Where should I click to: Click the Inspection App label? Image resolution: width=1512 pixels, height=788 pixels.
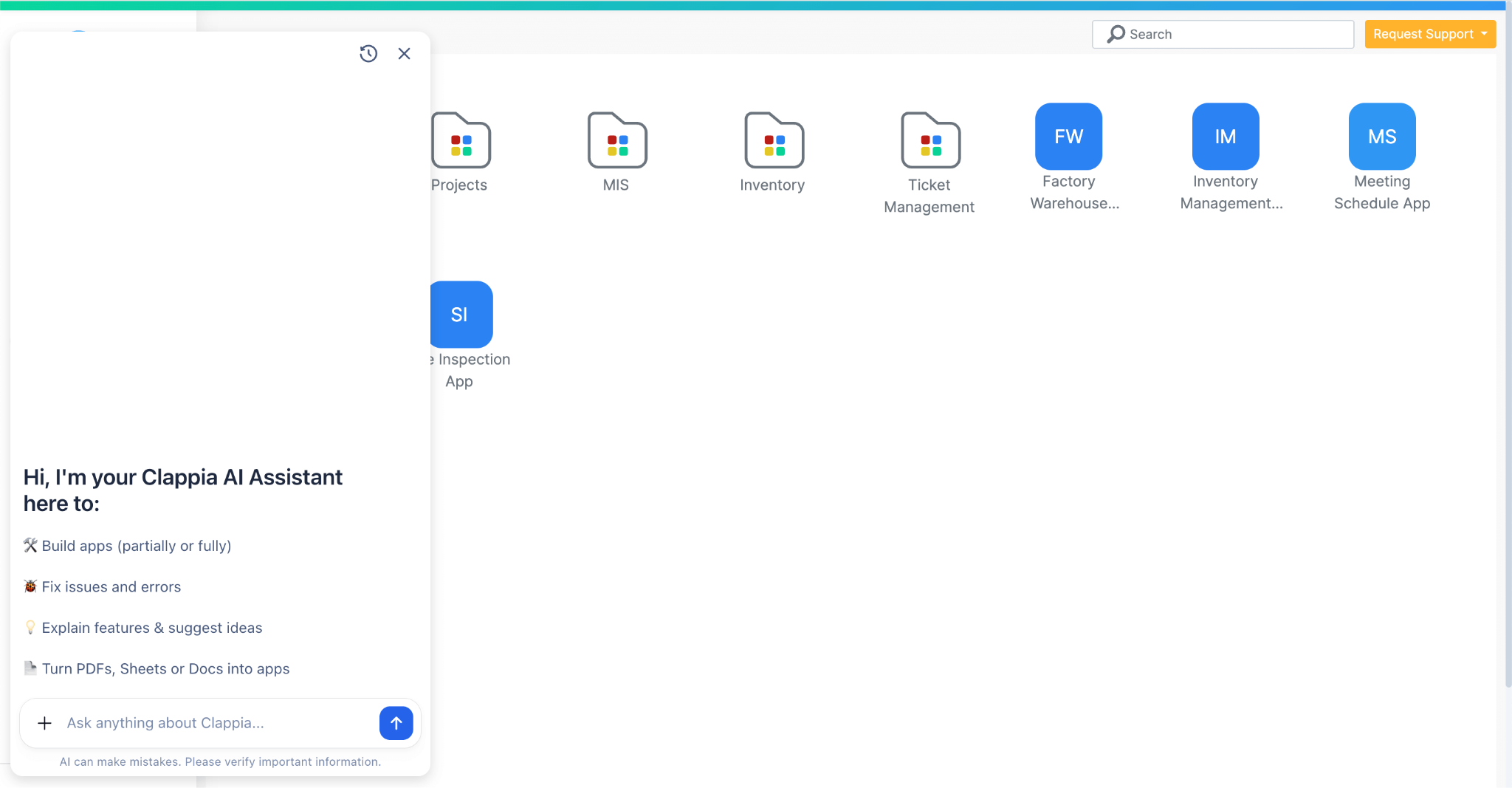(470, 370)
